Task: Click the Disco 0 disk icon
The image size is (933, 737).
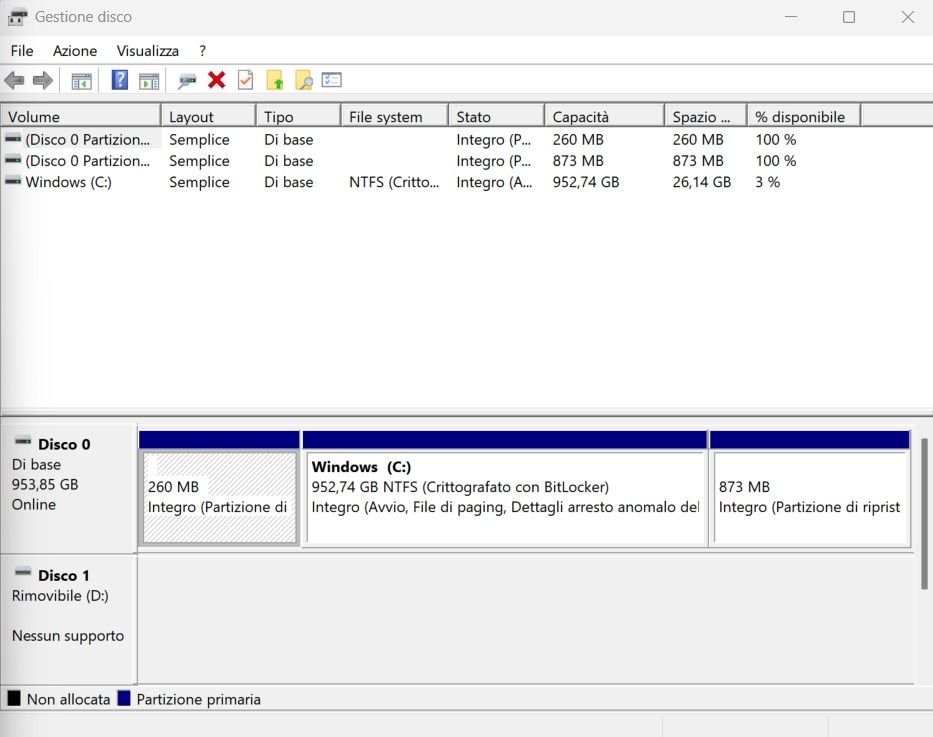Action: (x=23, y=441)
